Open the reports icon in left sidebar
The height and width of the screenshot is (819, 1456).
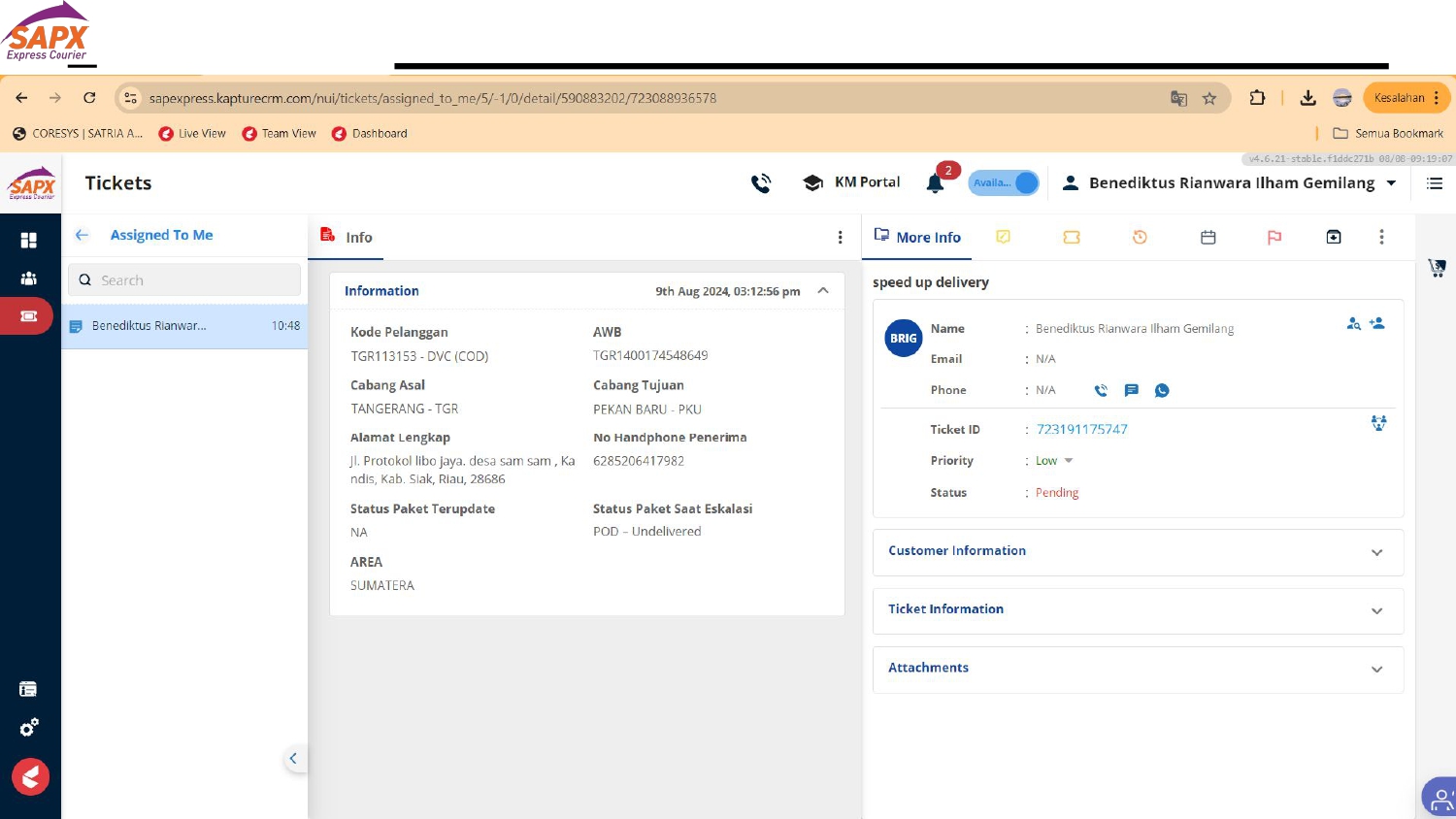[x=28, y=689]
